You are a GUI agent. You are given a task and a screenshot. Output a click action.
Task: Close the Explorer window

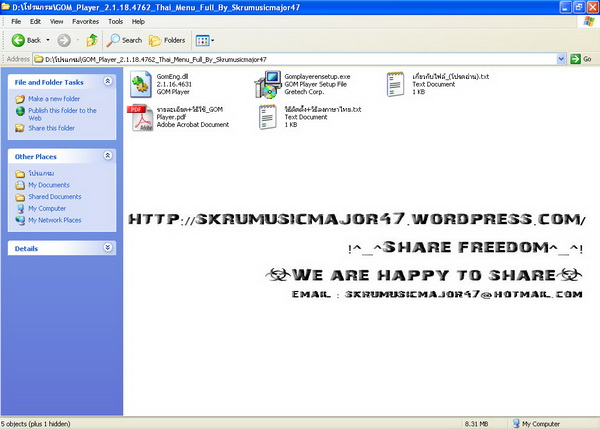pyautogui.click(x=592, y=7)
